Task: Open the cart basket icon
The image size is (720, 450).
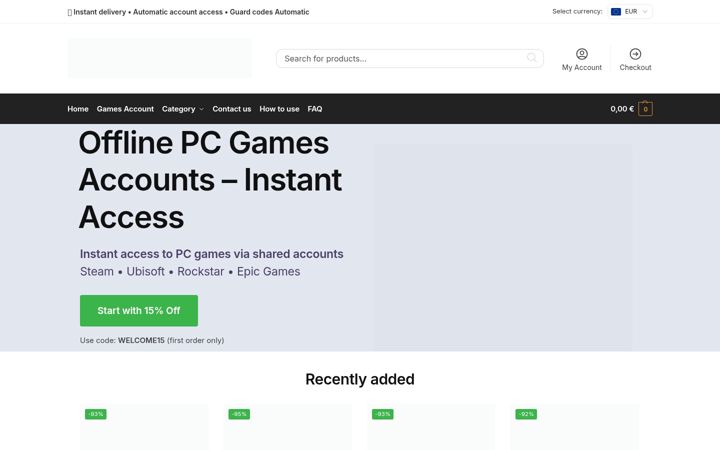Action: [645, 108]
